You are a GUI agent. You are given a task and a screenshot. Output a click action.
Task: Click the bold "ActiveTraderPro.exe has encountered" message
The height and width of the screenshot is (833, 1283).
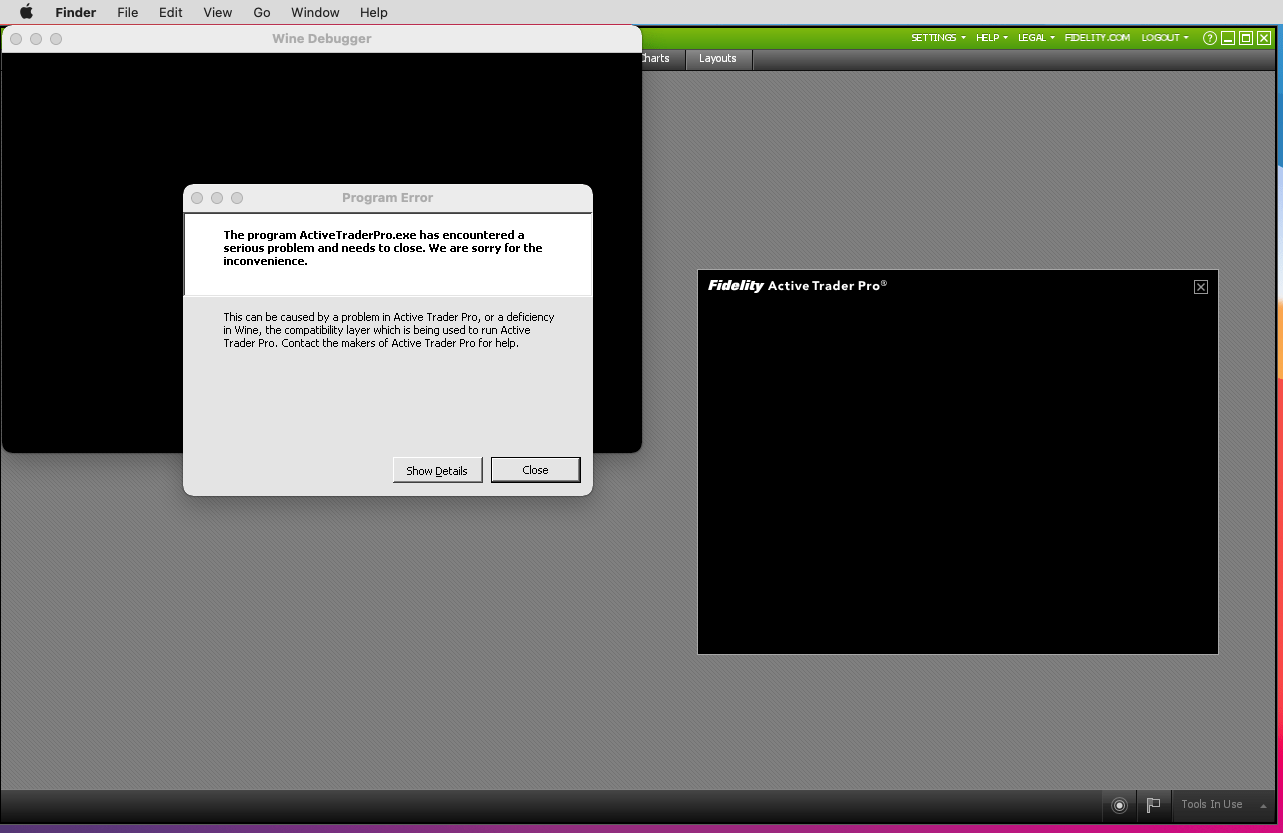(x=383, y=248)
